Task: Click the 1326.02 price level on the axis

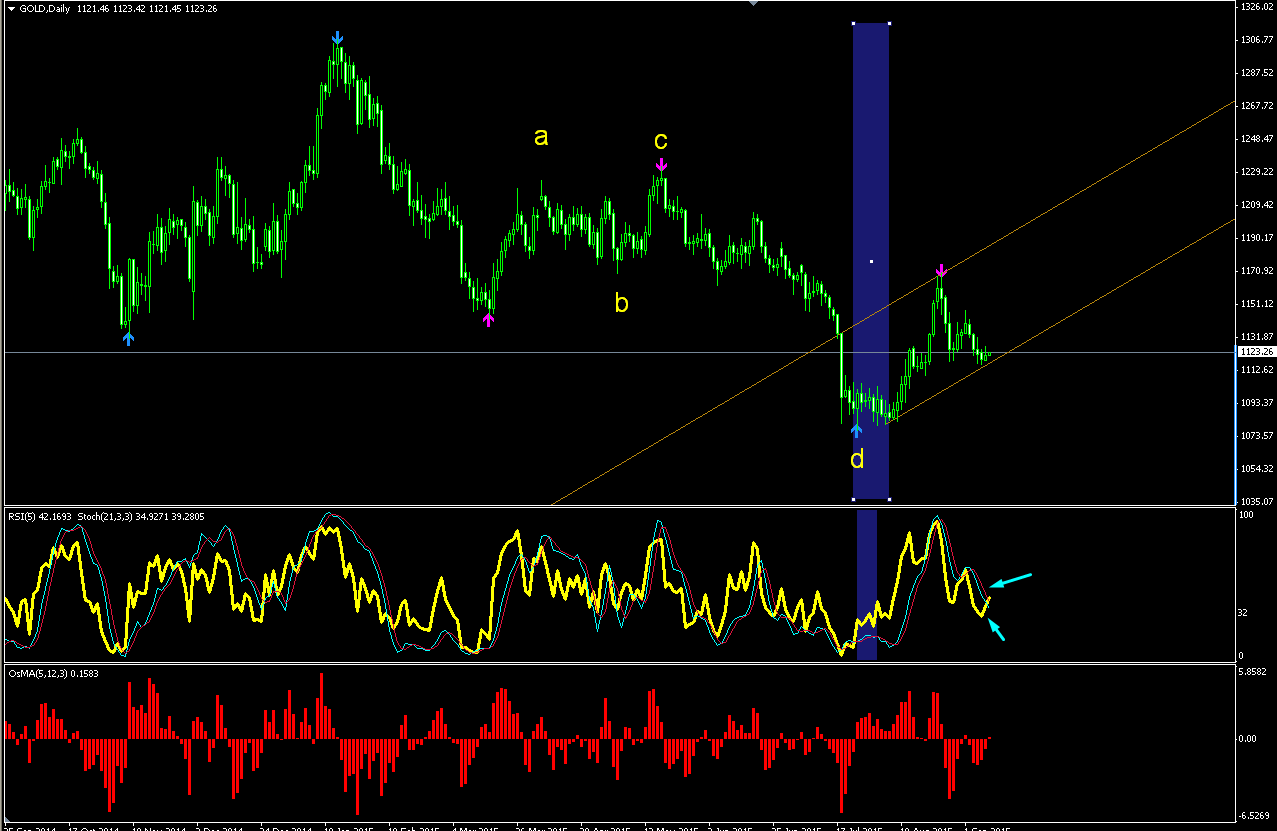Action: 1256,7
